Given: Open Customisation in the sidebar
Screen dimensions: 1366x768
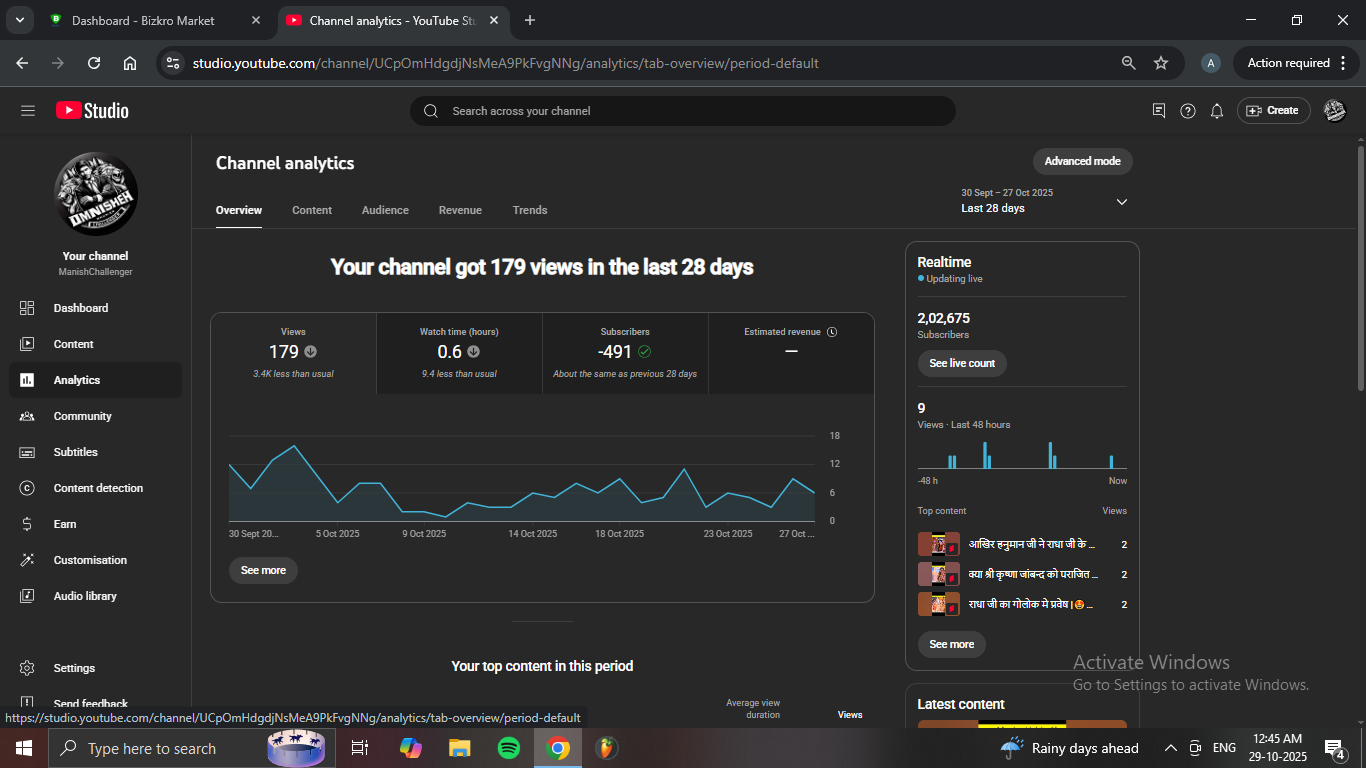Looking at the screenshot, I should pos(90,560).
